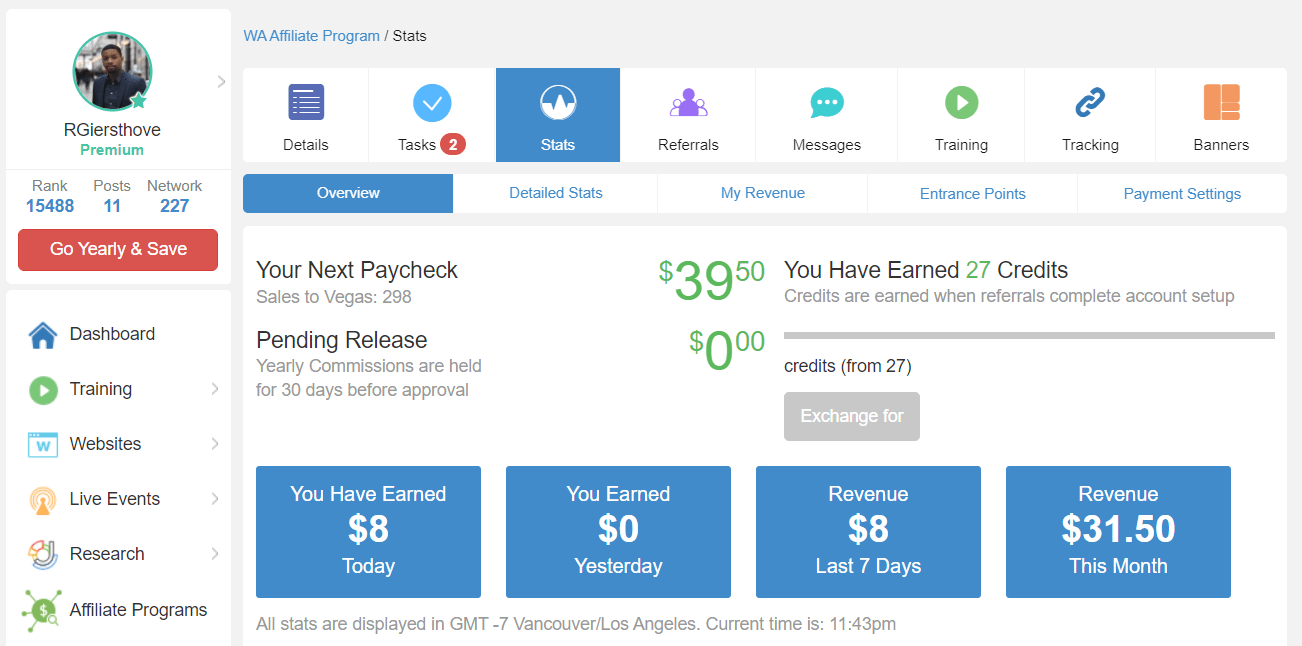This screenshot has height=646, width=1302.
Task: Click the You Have Earned Today card
Action: (x=368, y=532)
